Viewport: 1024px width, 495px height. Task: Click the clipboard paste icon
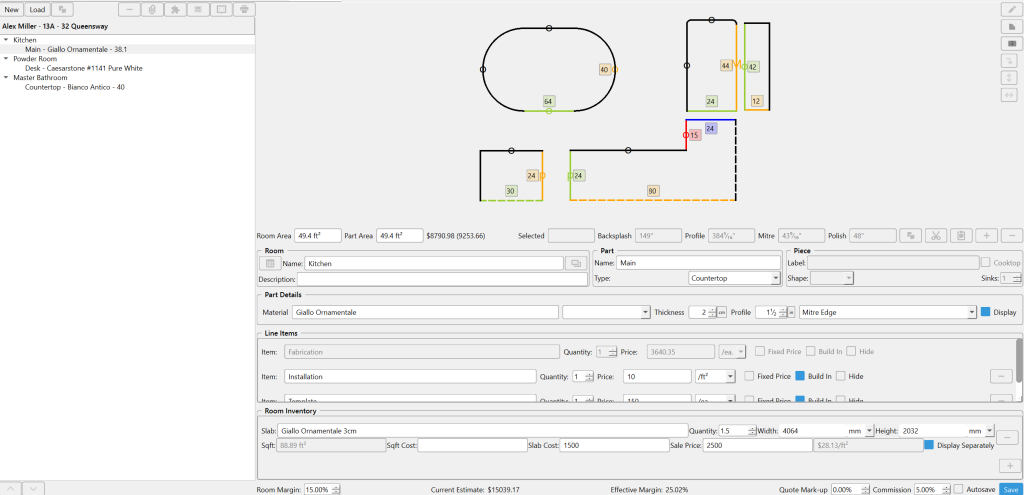point(960,236)
